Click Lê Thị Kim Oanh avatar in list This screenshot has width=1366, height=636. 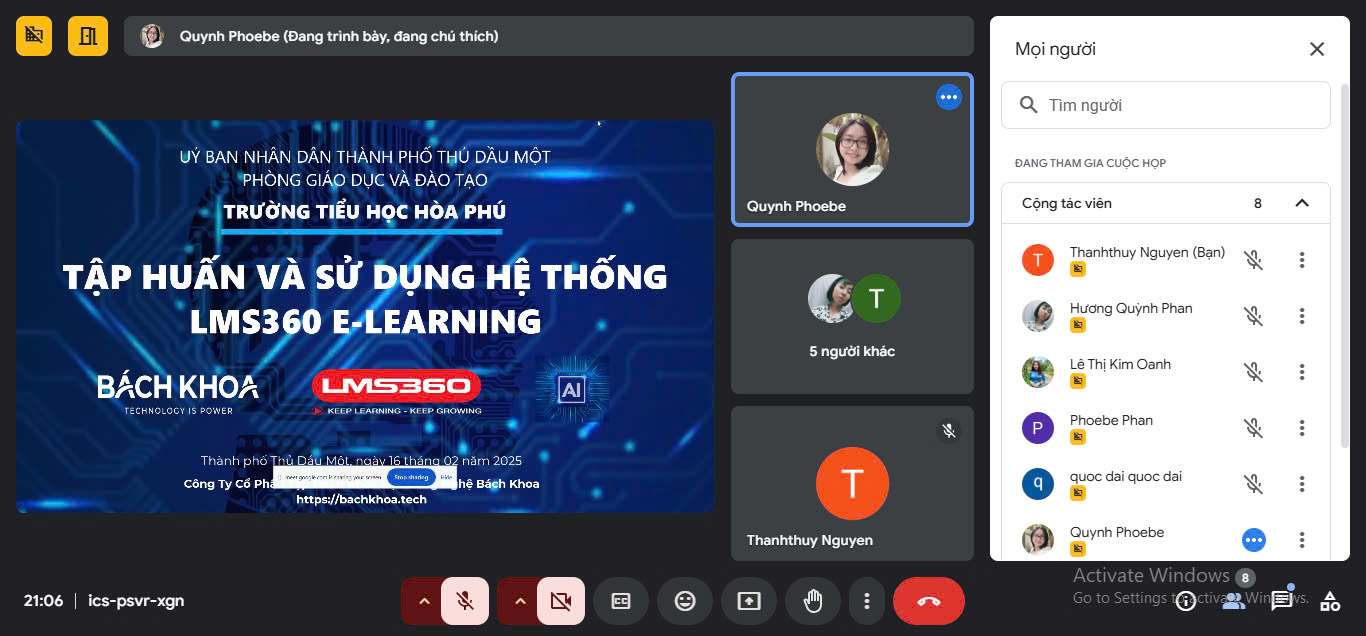[1038, 372]
